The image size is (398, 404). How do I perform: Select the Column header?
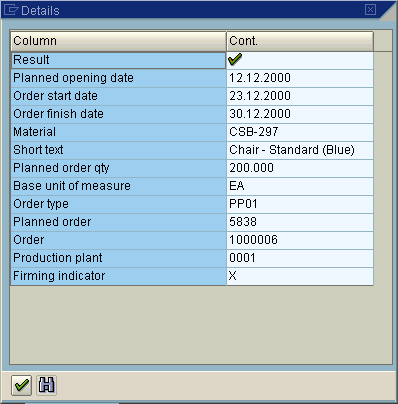click(x=118, y=41)
